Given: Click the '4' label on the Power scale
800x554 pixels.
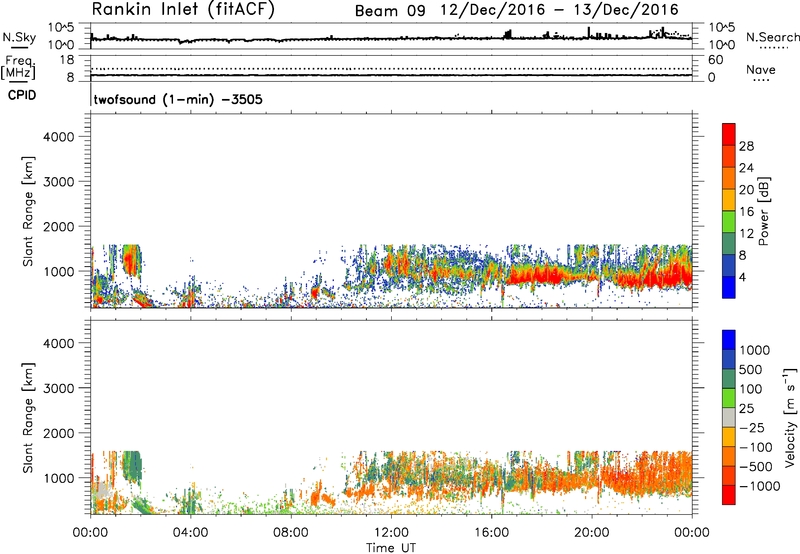Looking at the screenshot, I should pyautogui.click(x=743, y=278).
